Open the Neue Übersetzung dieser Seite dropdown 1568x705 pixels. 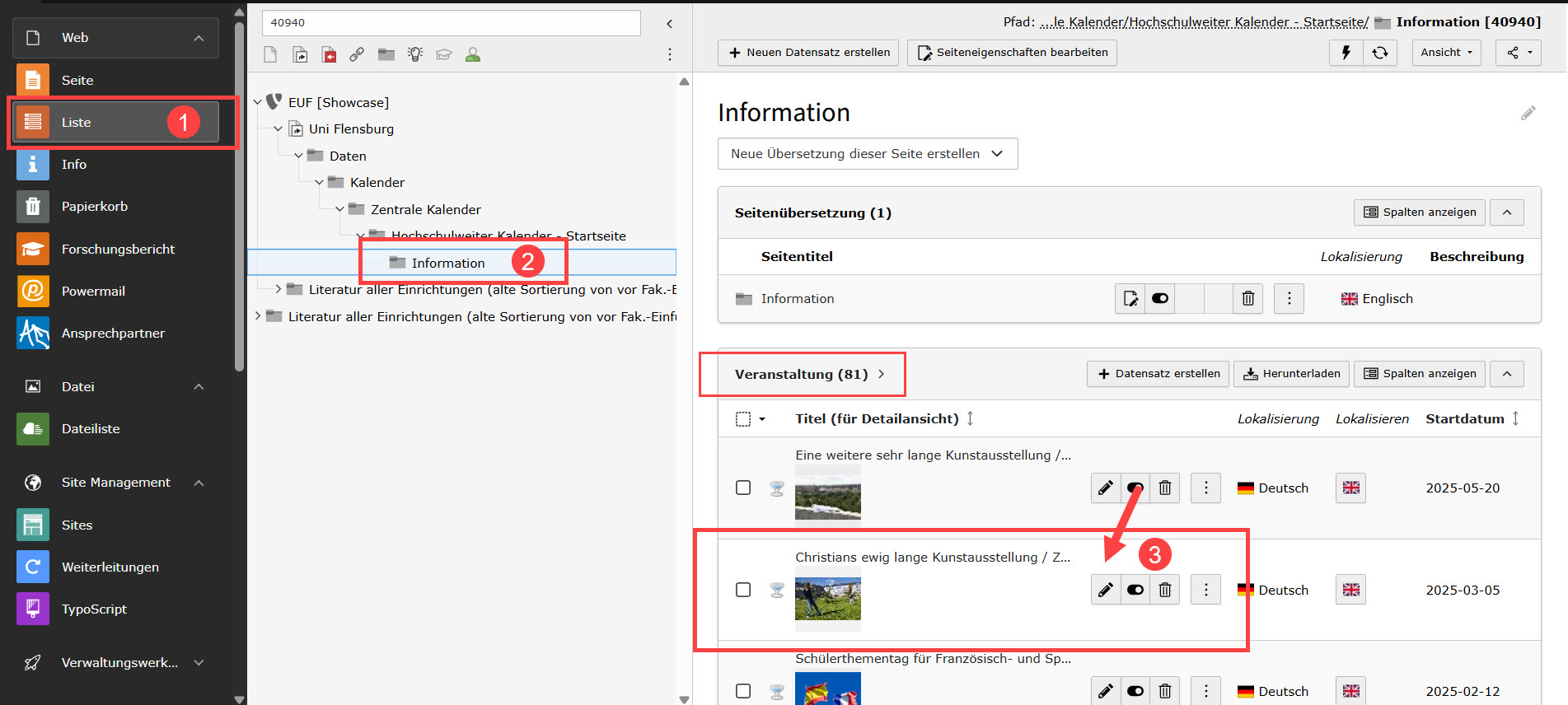click(x=867, y=154)
